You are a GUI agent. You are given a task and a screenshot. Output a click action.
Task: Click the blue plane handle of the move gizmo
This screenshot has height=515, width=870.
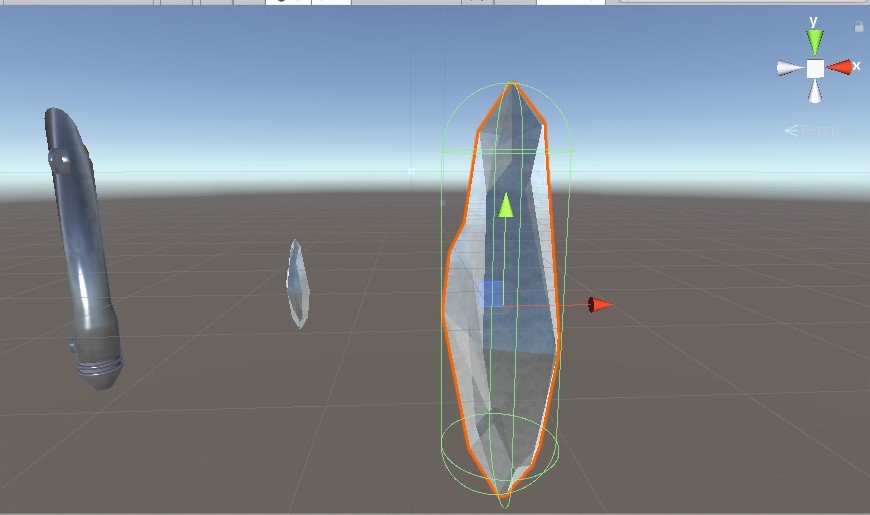(491, 294)
